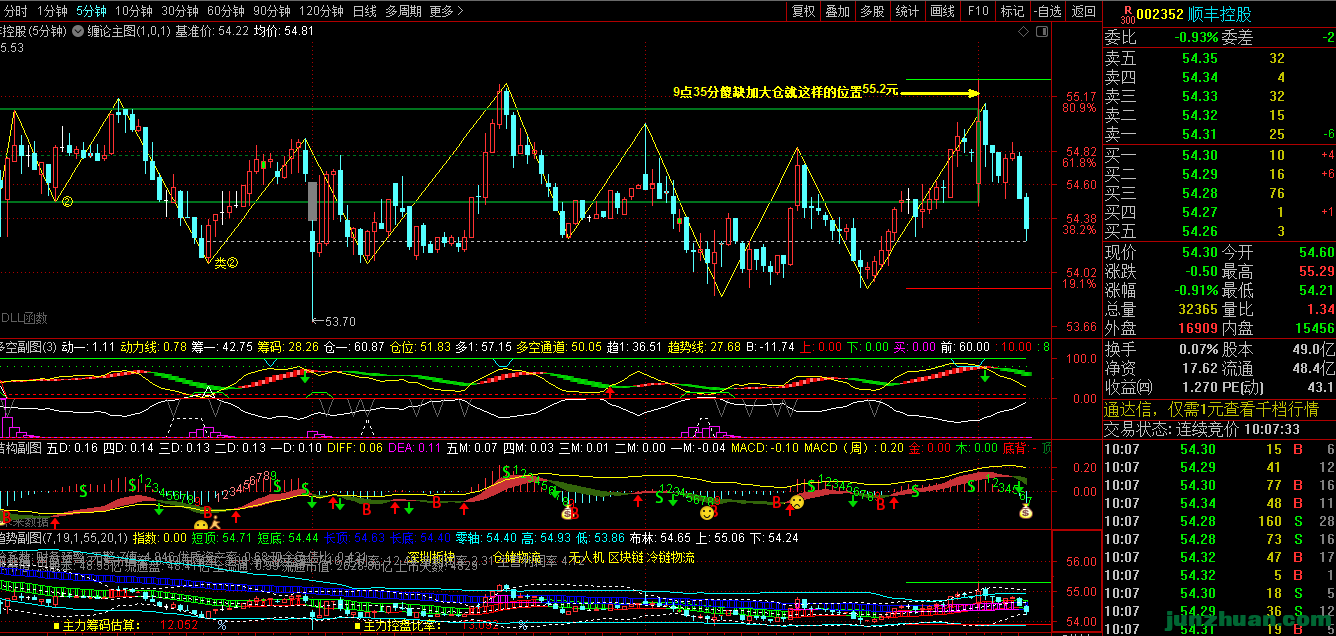The height and width of the screenshot is (636, 1336).
Task: Open the indicator dropdown arrow beside 缠论主图
Action: click(x=77, y=31)
